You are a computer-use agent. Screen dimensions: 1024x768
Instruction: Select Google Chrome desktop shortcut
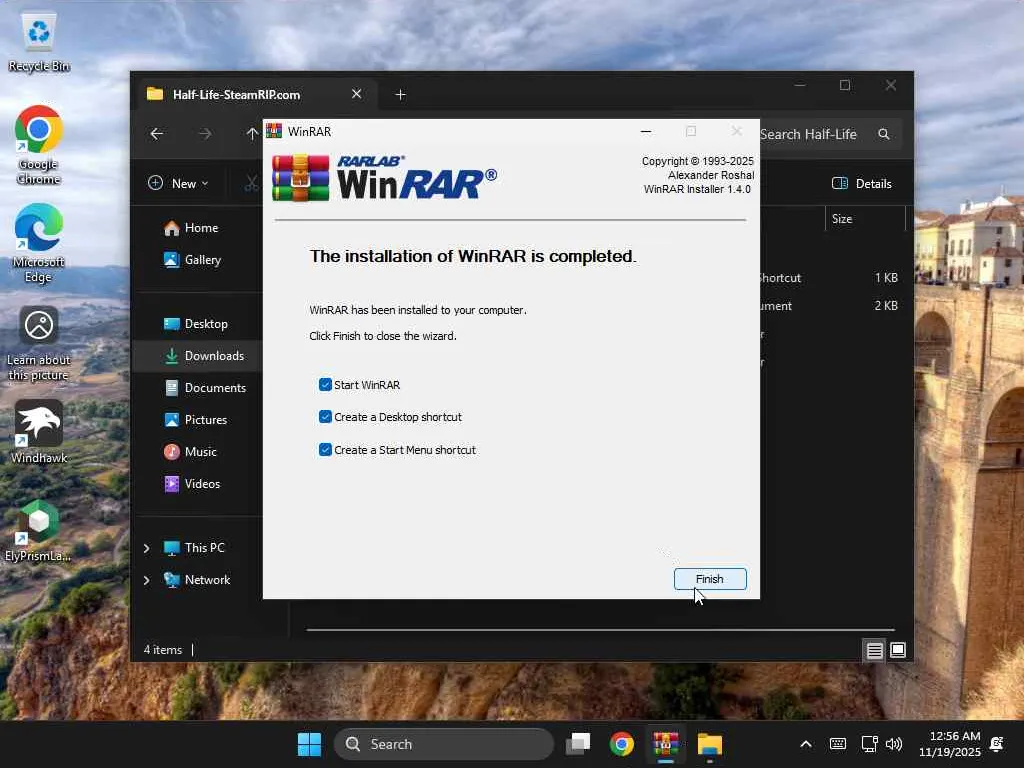(39, 145)
